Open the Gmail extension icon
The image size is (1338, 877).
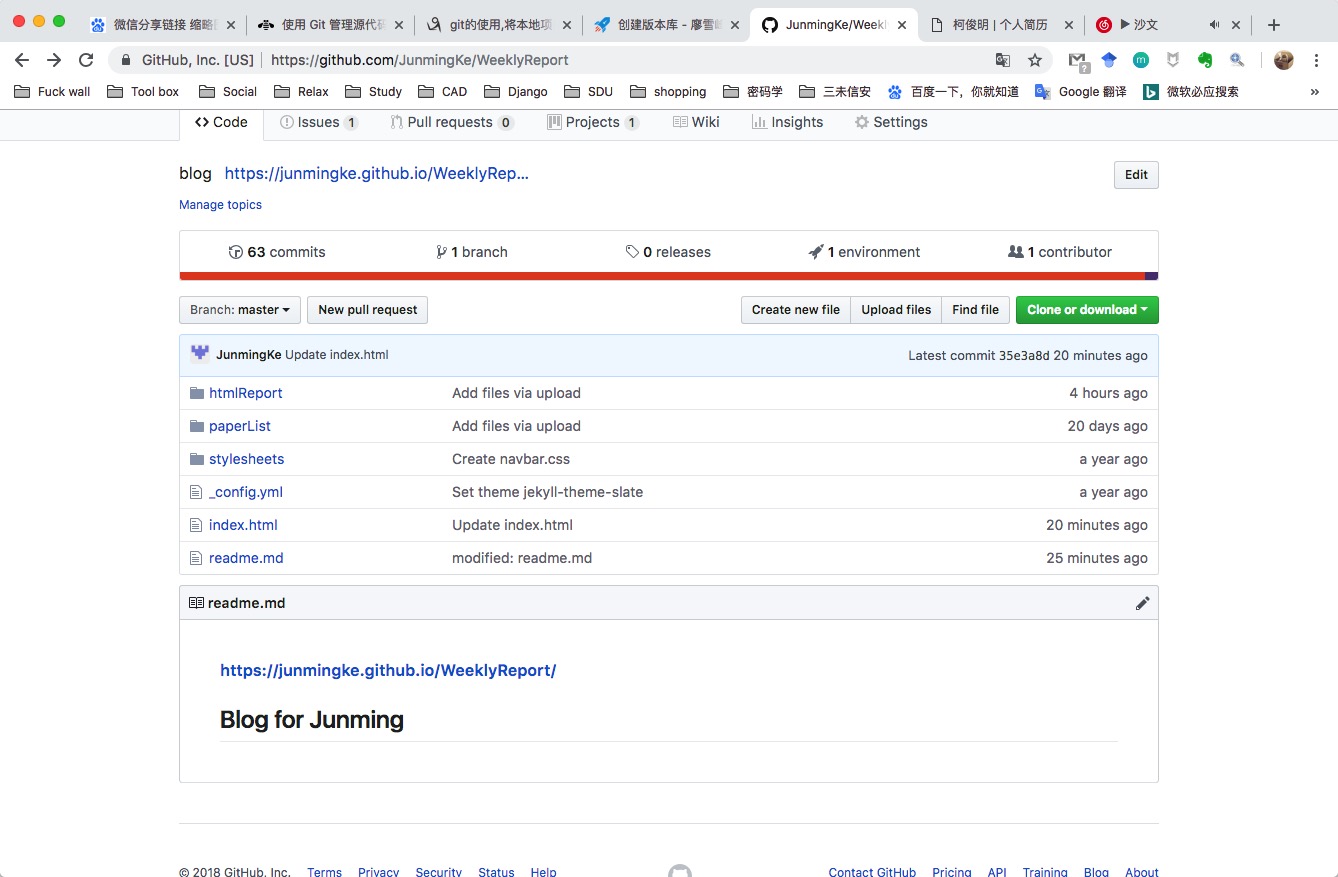1078,60
